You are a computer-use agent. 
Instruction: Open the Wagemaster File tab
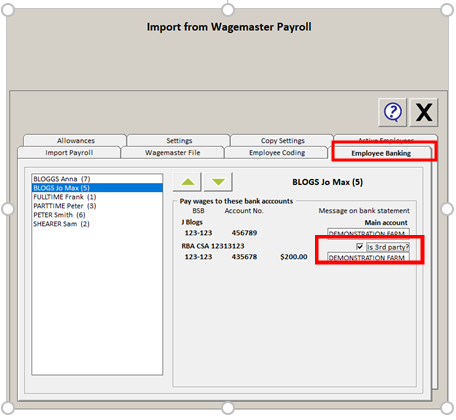(x=172, y=153)
